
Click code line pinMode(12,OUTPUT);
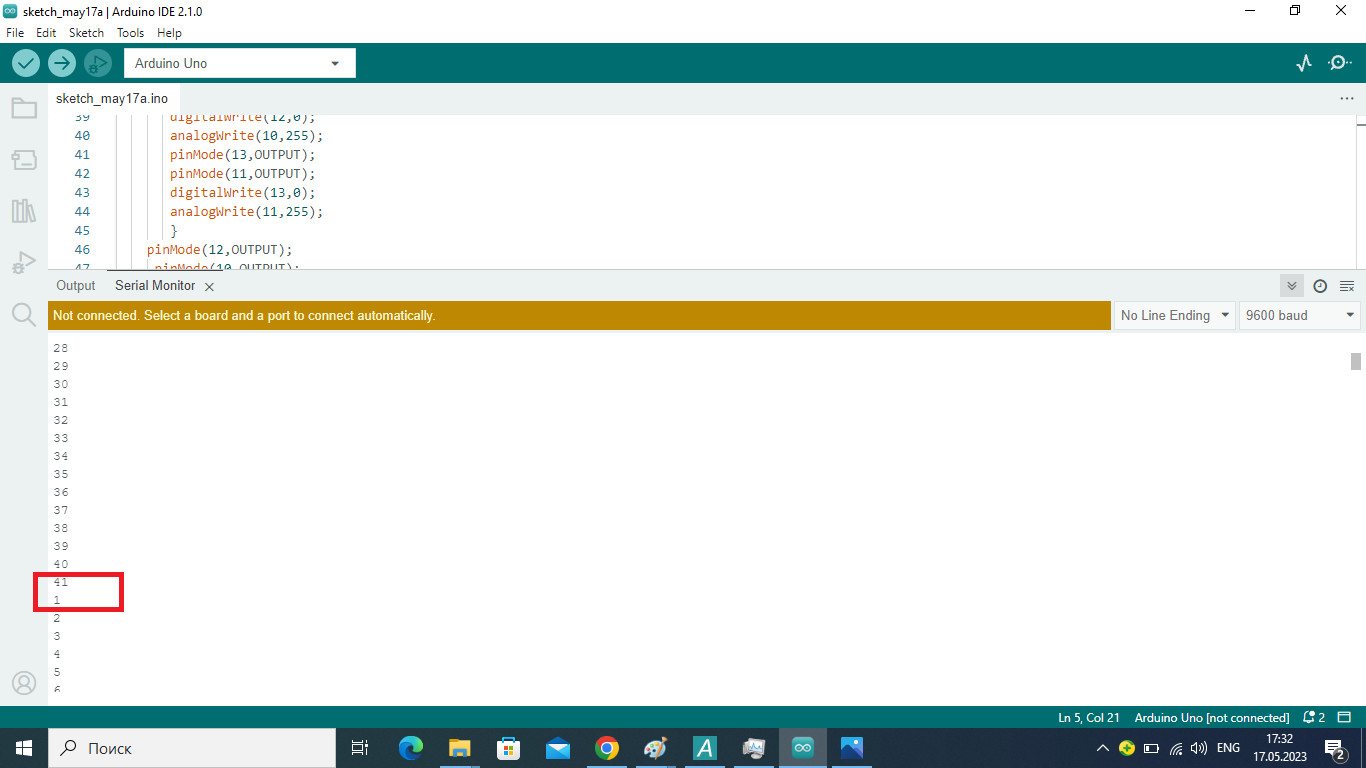tap(219, 249)
